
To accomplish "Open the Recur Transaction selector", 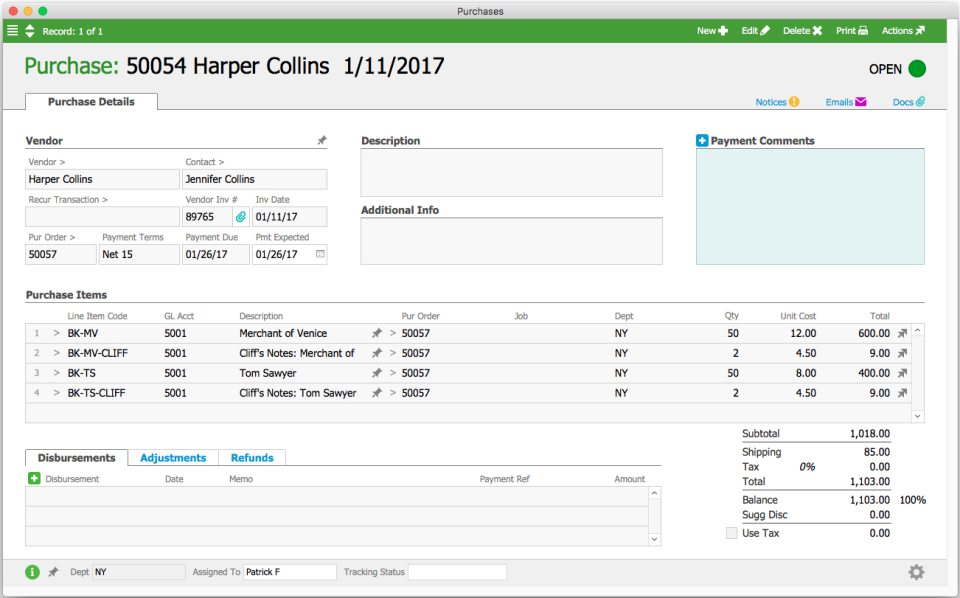I will pos(70,199).
